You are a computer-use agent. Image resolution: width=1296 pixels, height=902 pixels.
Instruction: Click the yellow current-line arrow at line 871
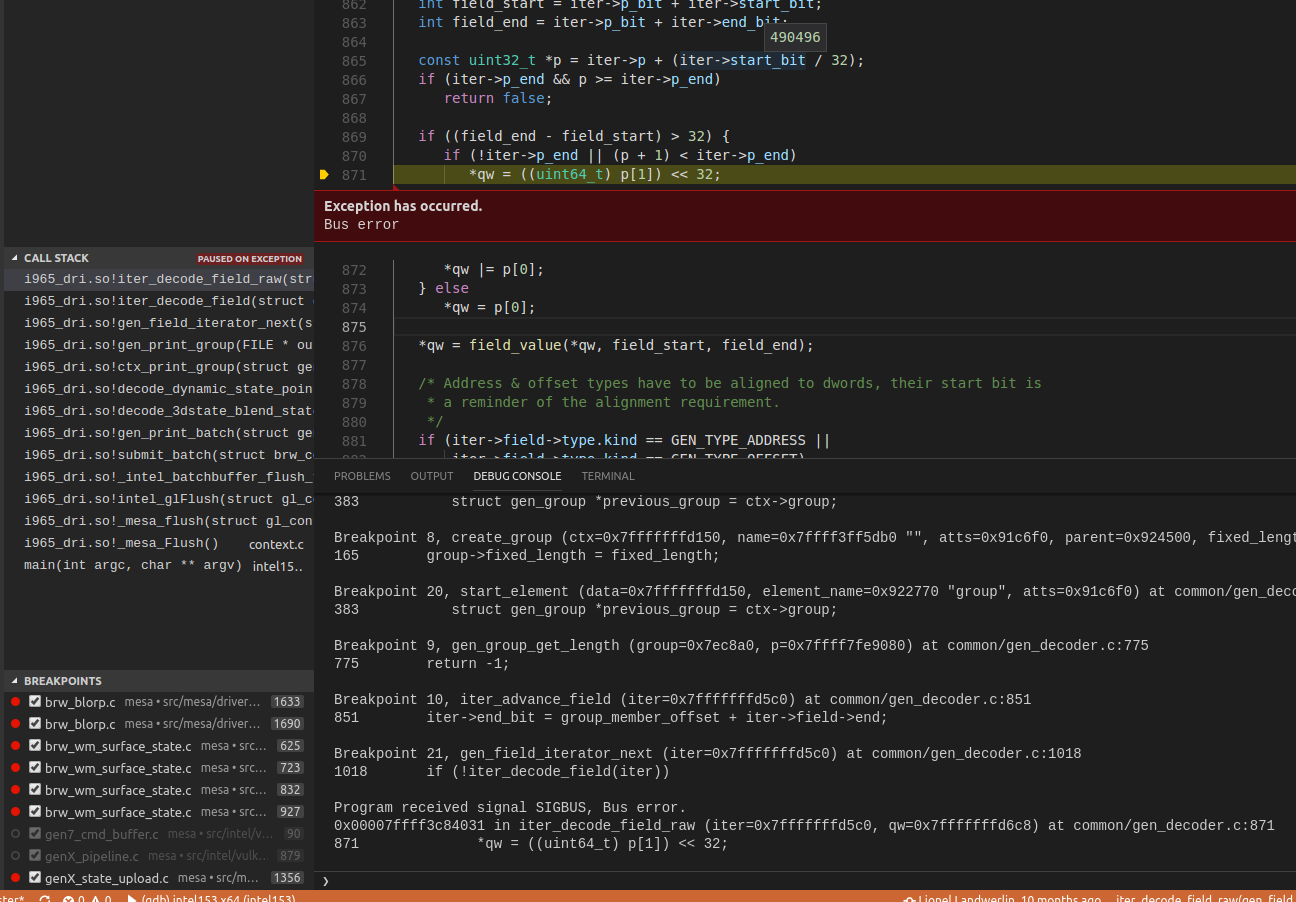[x=324, y=175]
